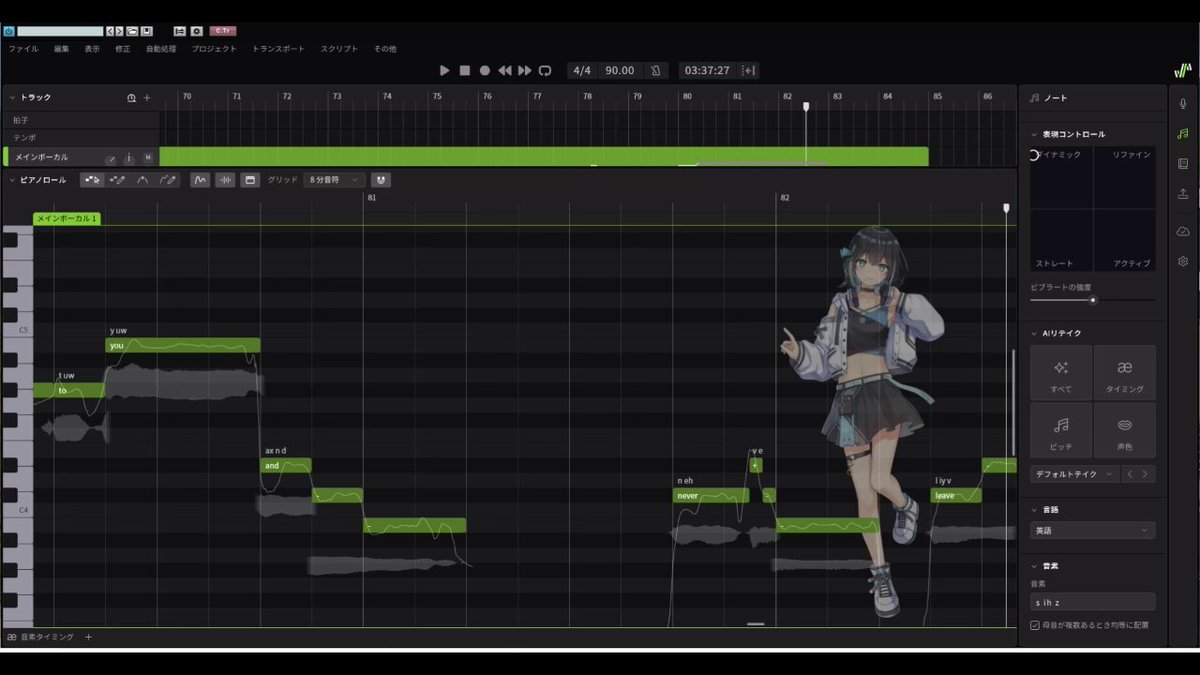1200x675 pixels.
Task: Click the stop button in transport
Action: pos(465,70)
